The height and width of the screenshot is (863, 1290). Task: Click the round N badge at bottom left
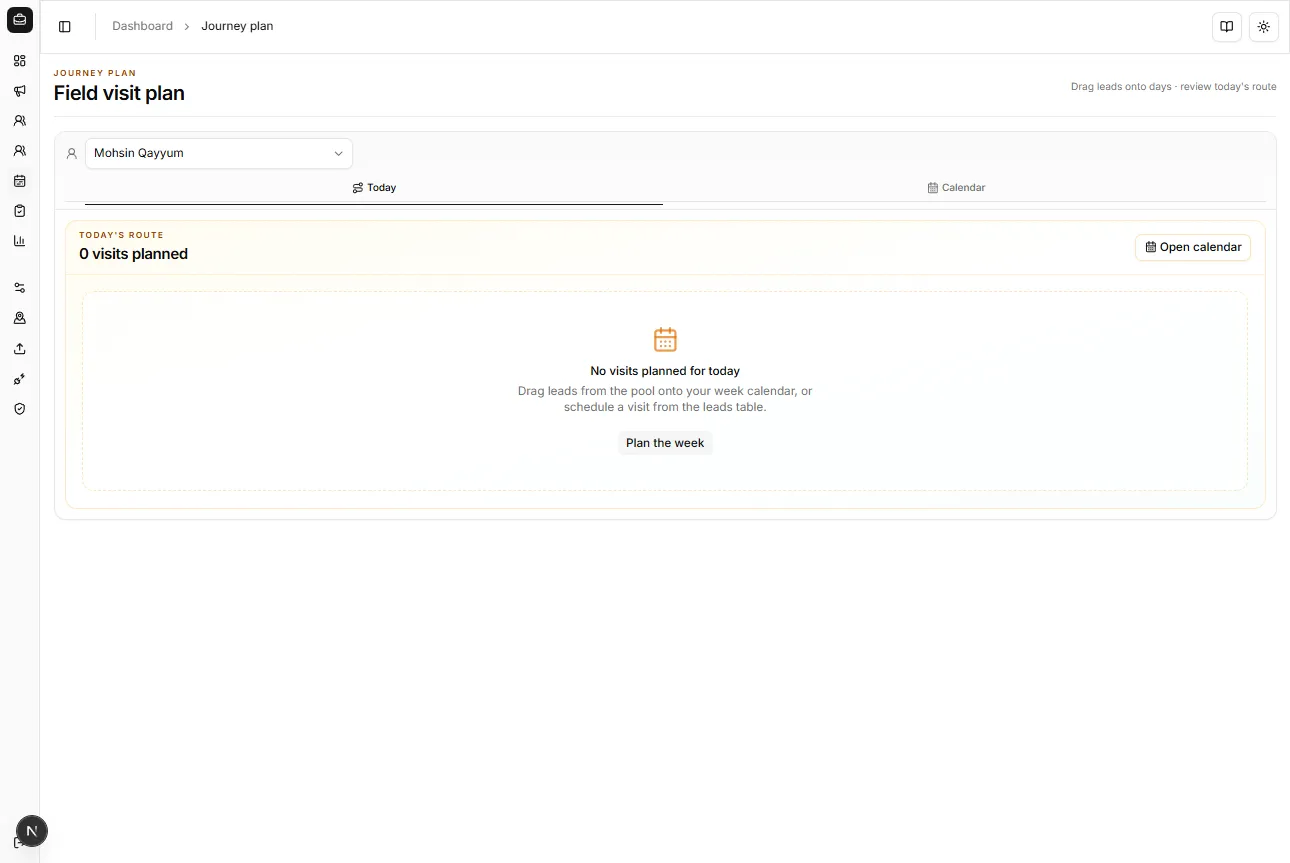click(32, 831)
